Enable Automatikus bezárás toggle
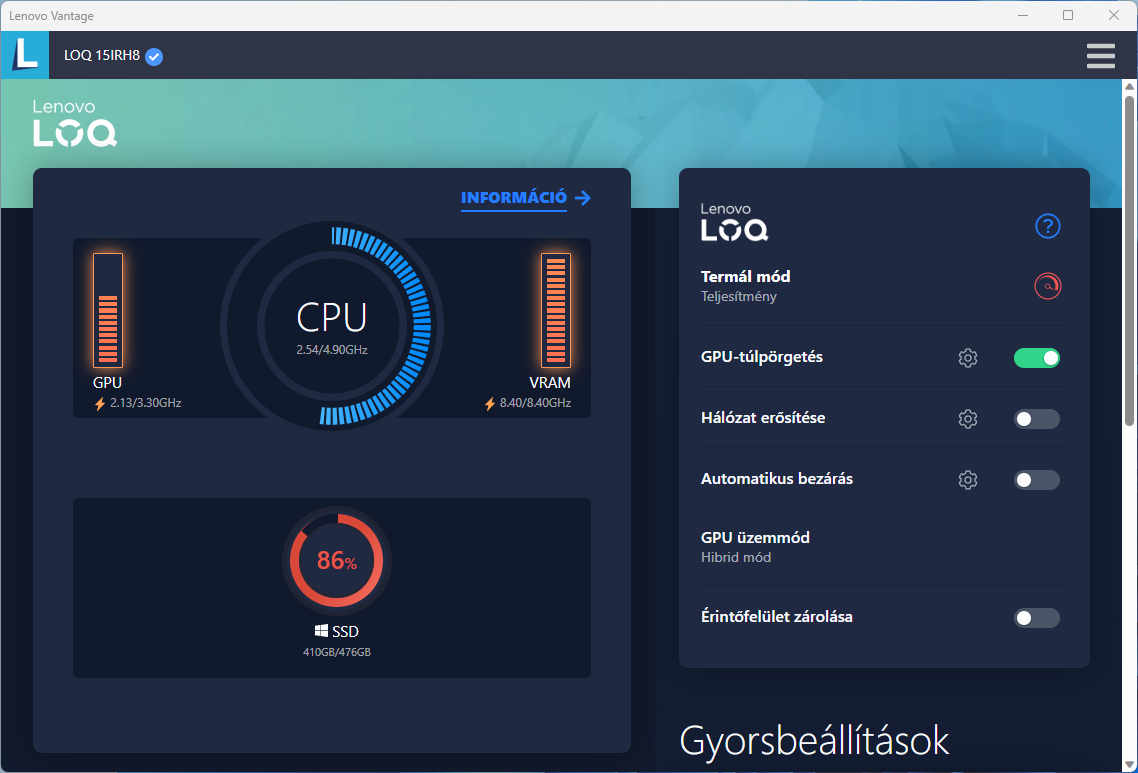 1036,480
